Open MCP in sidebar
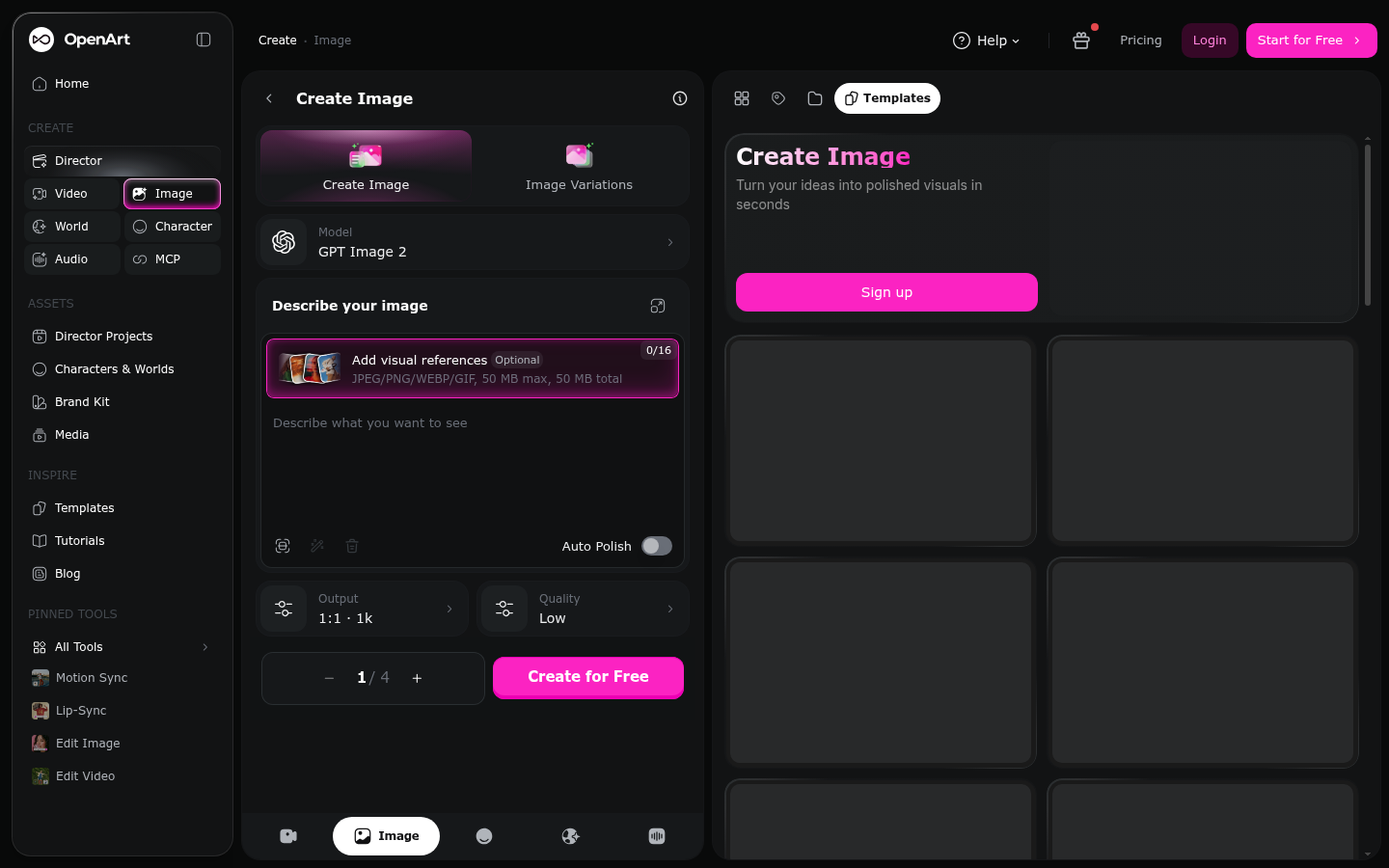 pos(173,259)
